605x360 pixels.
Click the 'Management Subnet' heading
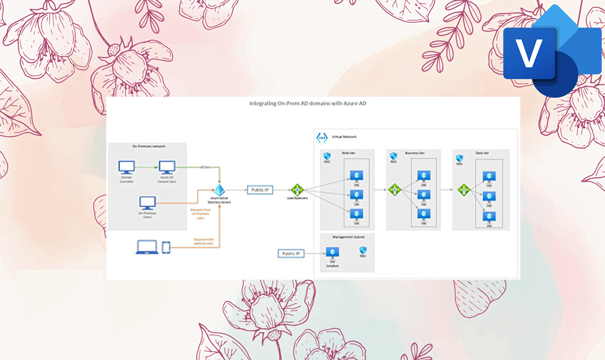[348, 237]
